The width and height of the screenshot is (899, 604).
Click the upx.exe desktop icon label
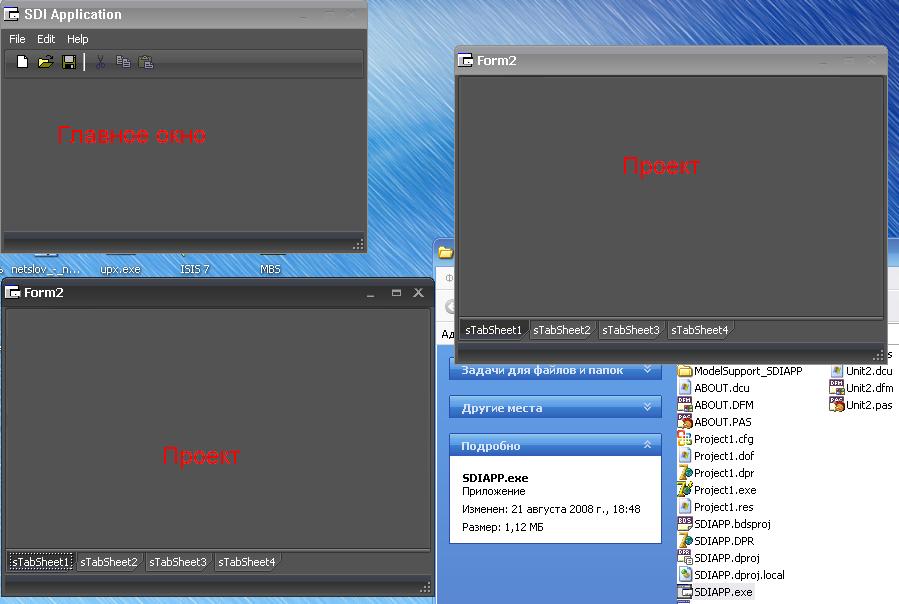tap(120, 269)
